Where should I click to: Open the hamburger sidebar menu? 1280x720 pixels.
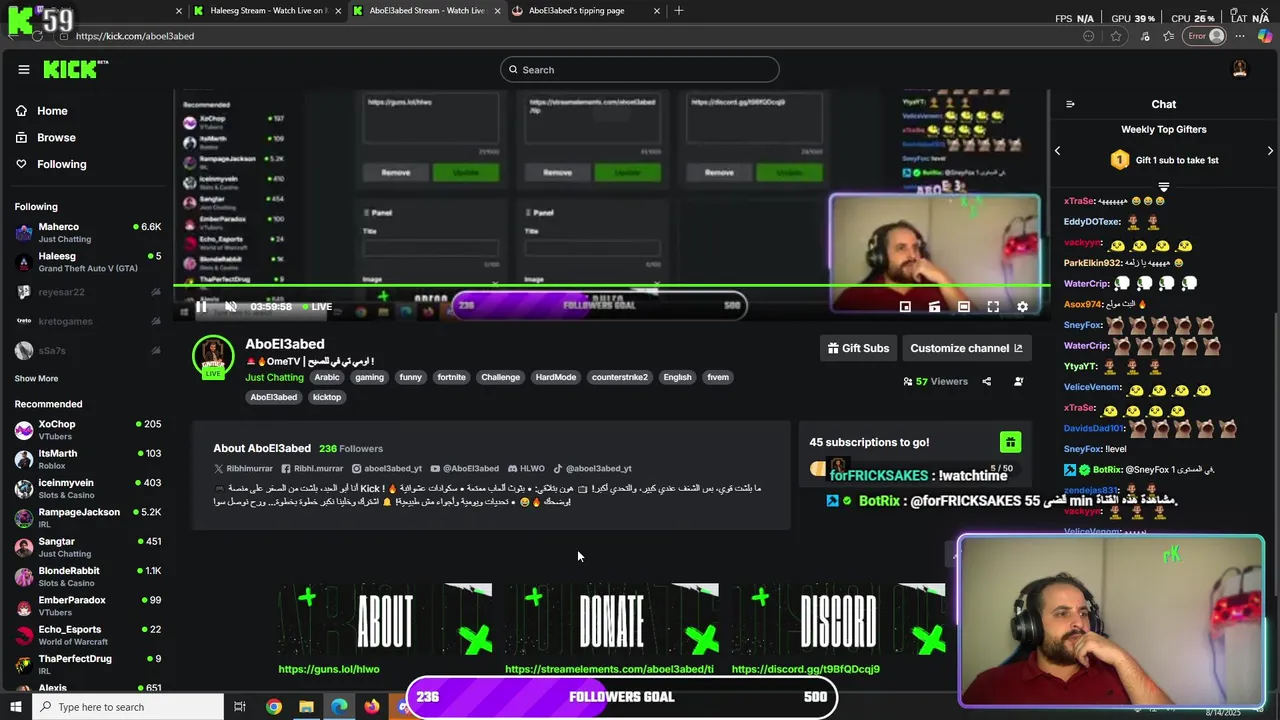coord(24,69)
